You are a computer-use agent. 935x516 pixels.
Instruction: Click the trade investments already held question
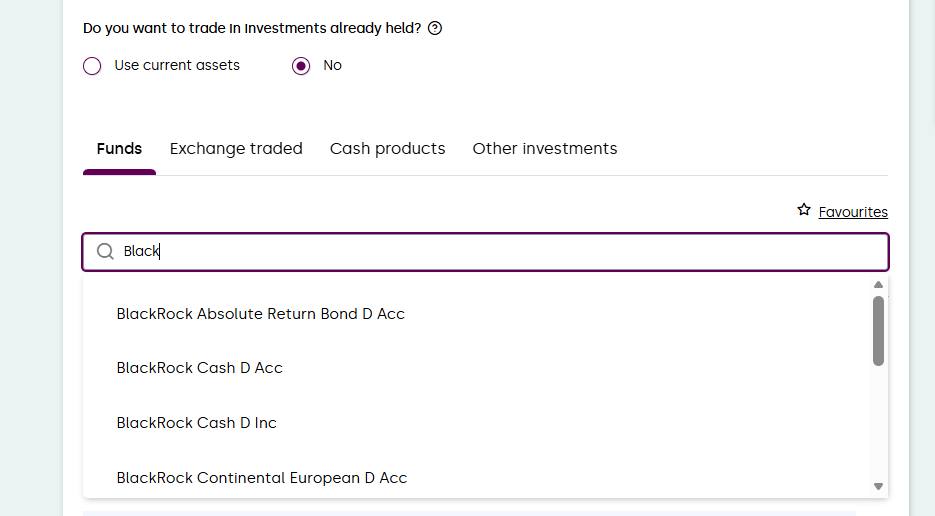point(252,28)
